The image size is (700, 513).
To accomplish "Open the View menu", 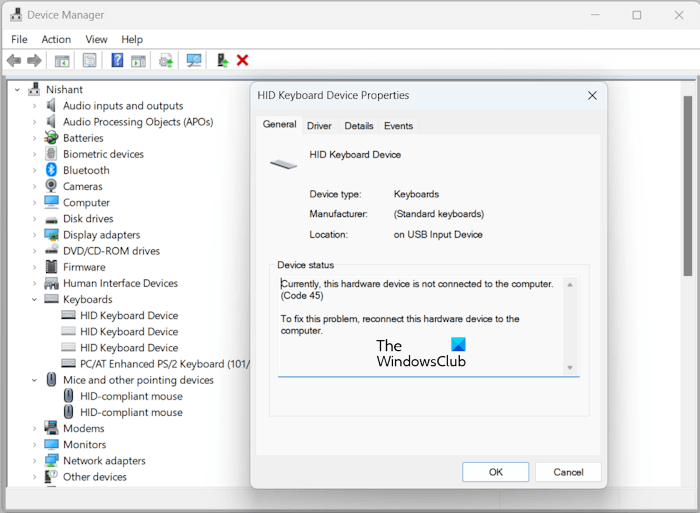I will click(96, 39).
